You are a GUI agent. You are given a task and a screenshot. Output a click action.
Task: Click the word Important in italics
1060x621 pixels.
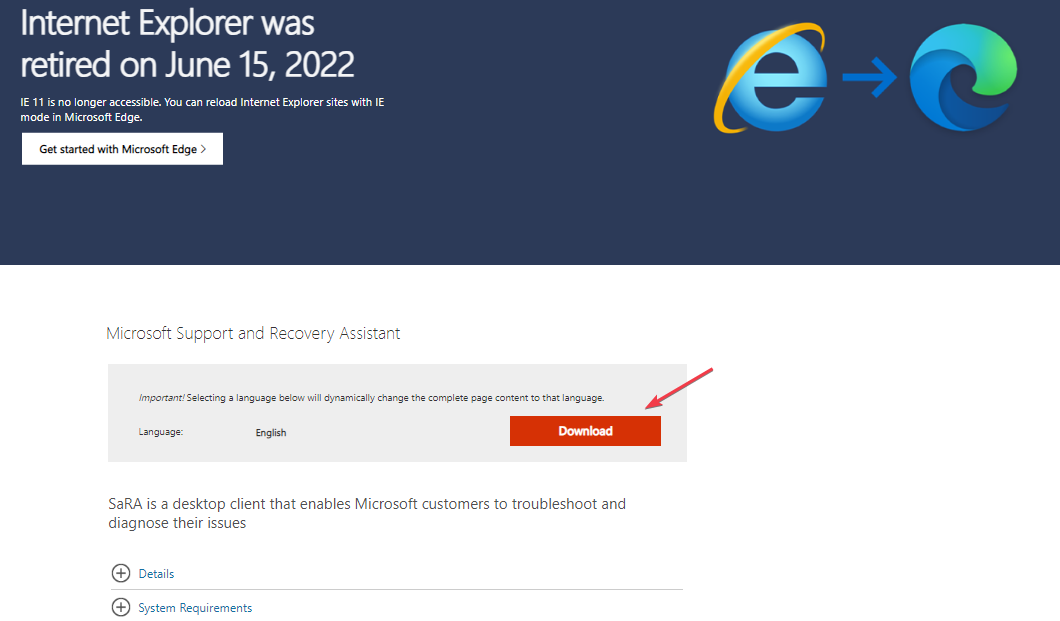point(158,398)
